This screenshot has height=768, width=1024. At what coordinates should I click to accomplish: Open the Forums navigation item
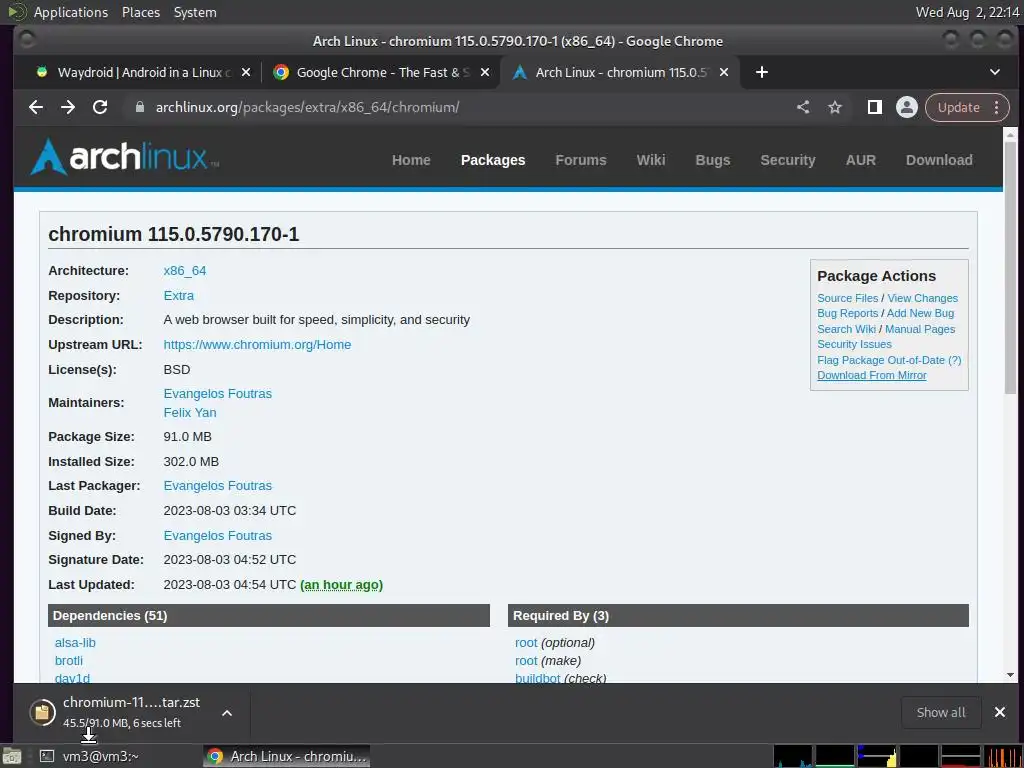pos(581,160)
